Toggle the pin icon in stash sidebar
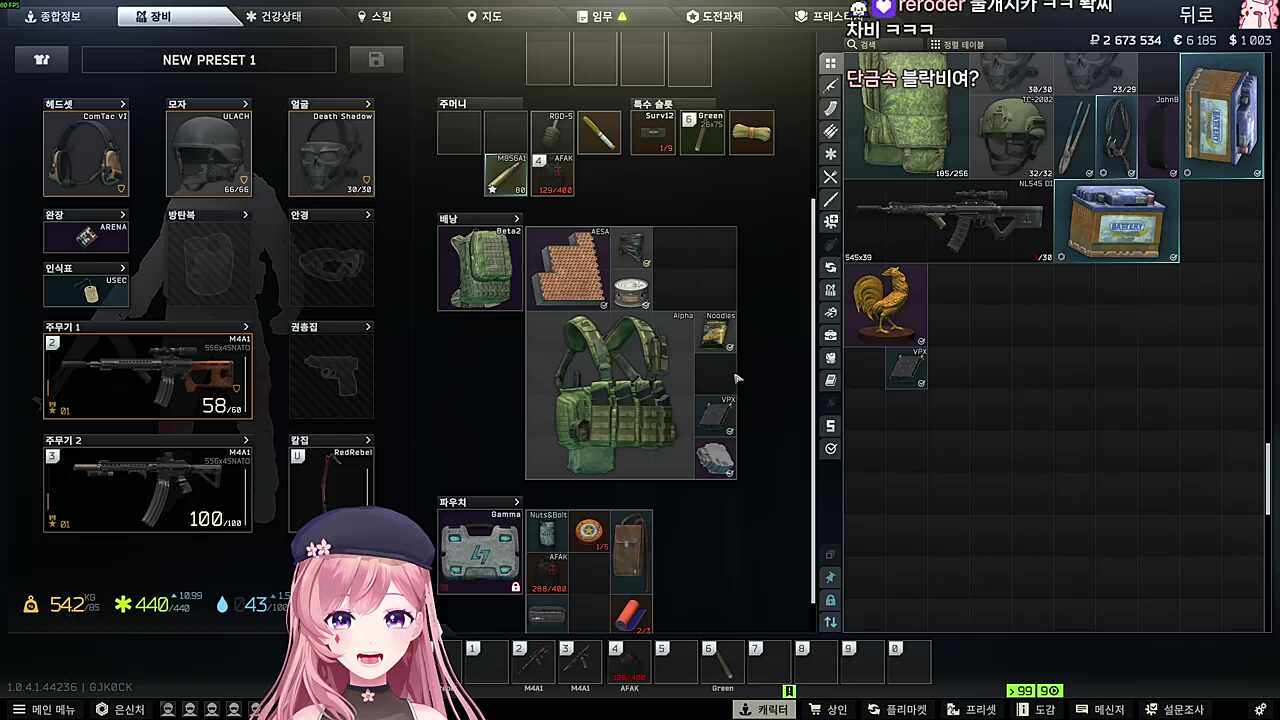1280x720 pixels. (830, 577)
